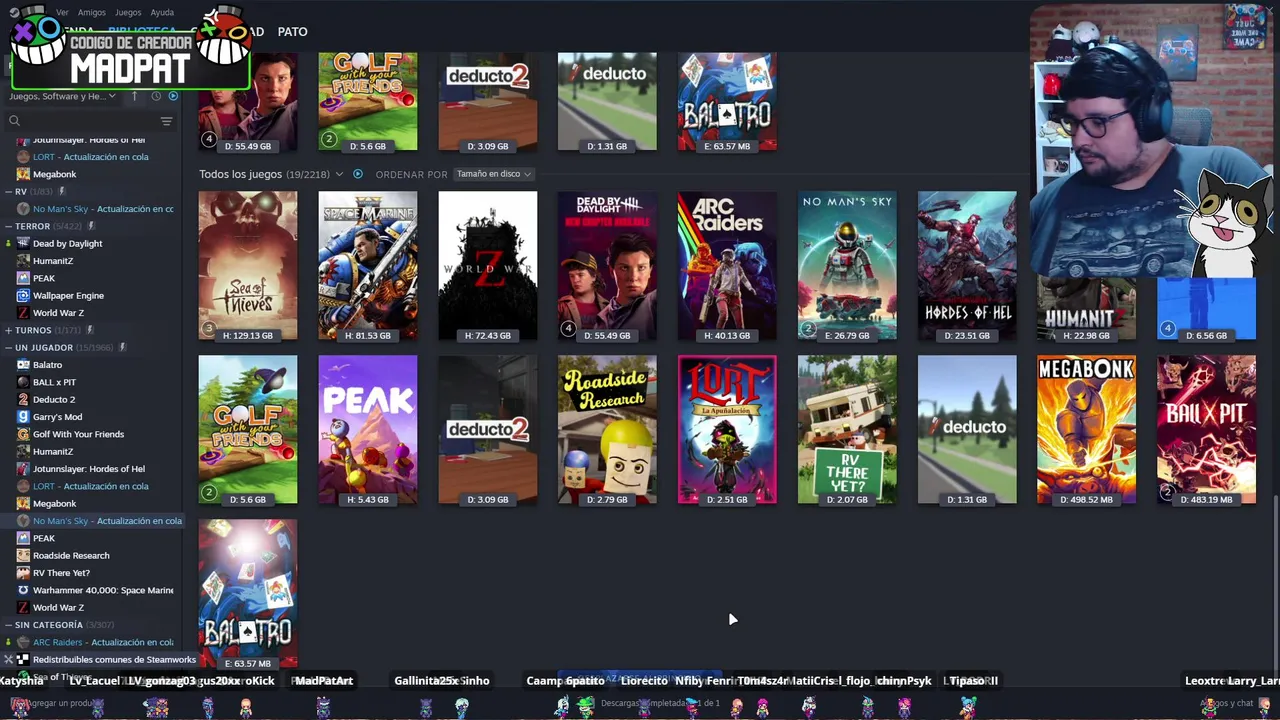Click the Warhammer 40,000: Space Marine sidebar icon
The height and width of the screenshot is (720, 1280).
(23, 590)
